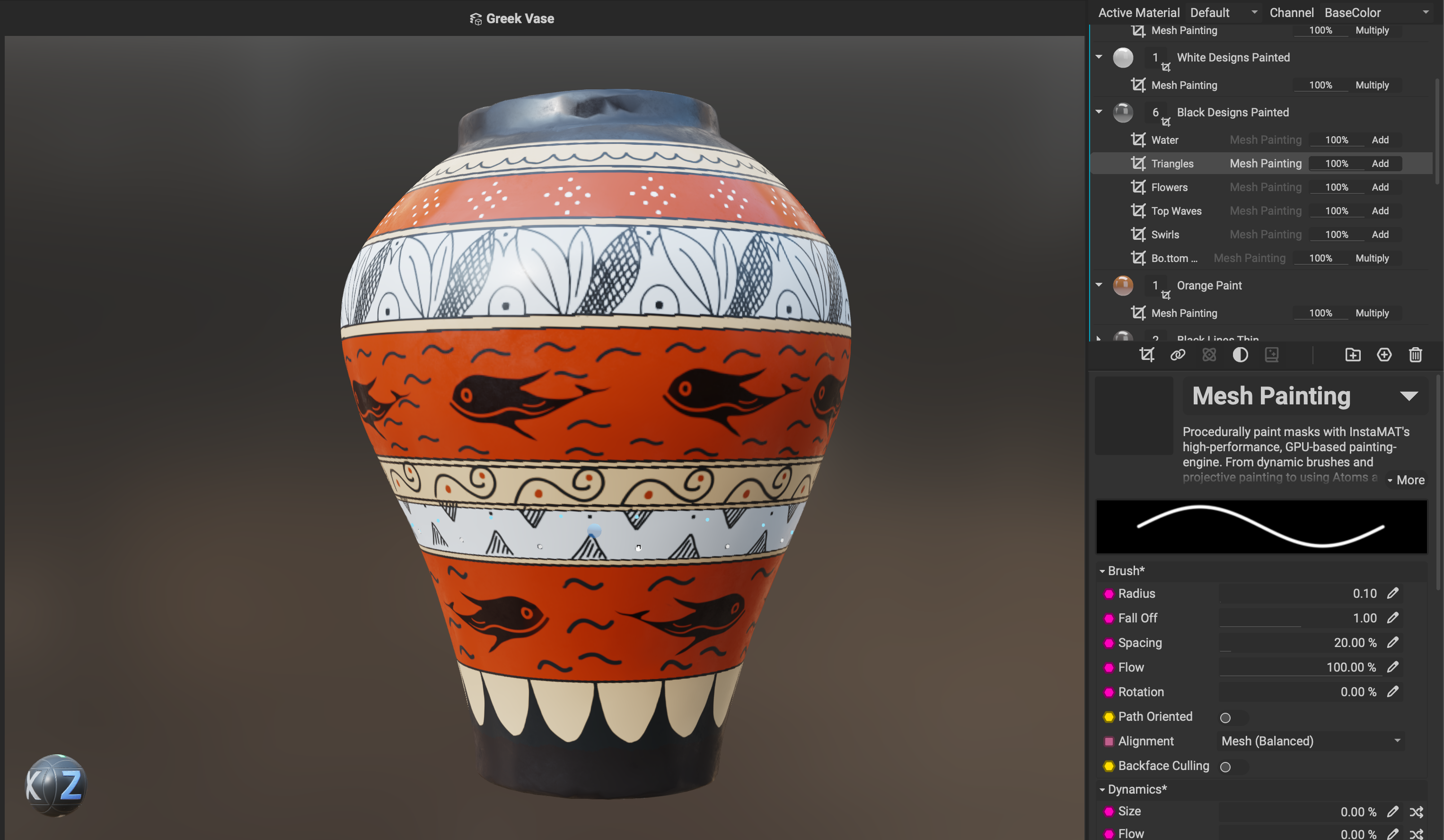The height and width of the screenshot is (840, 1444).
Task: Click the mask/crop icon in layer toolbar
Action: click(1146, 355)
